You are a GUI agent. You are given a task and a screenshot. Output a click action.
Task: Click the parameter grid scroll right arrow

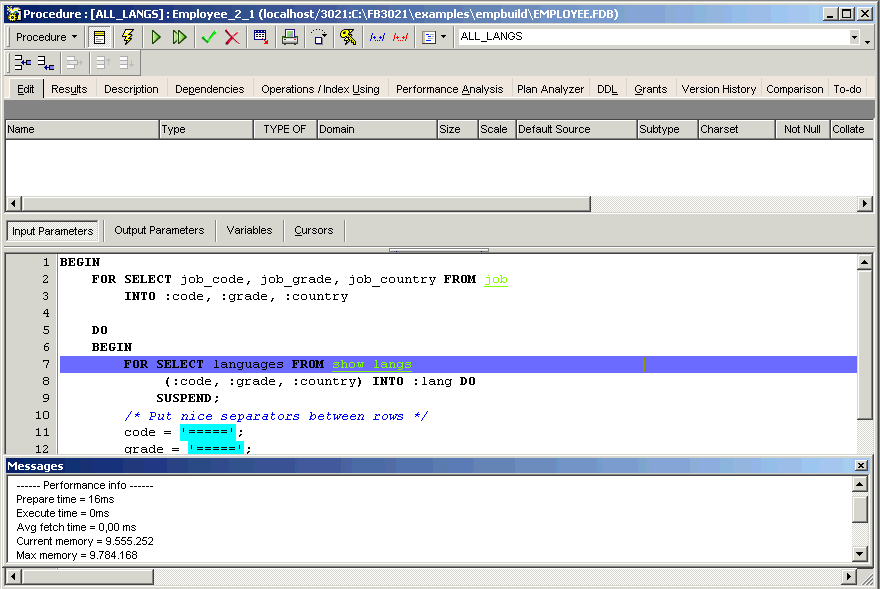(865, 203)
